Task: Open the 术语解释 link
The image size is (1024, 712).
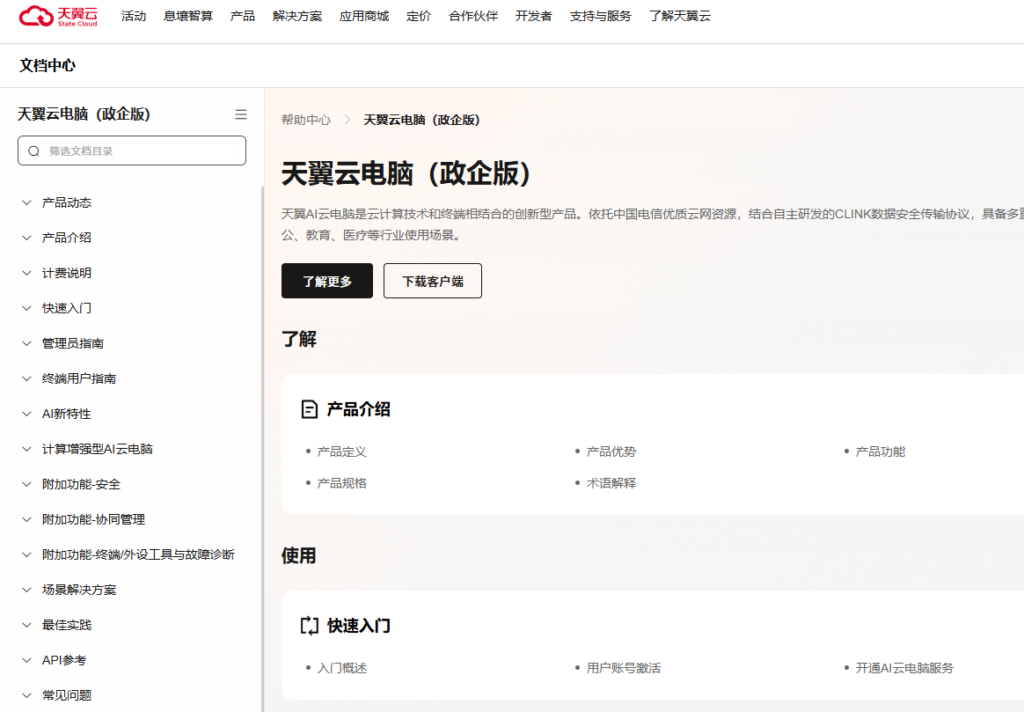Action: [x=611, y=483]
